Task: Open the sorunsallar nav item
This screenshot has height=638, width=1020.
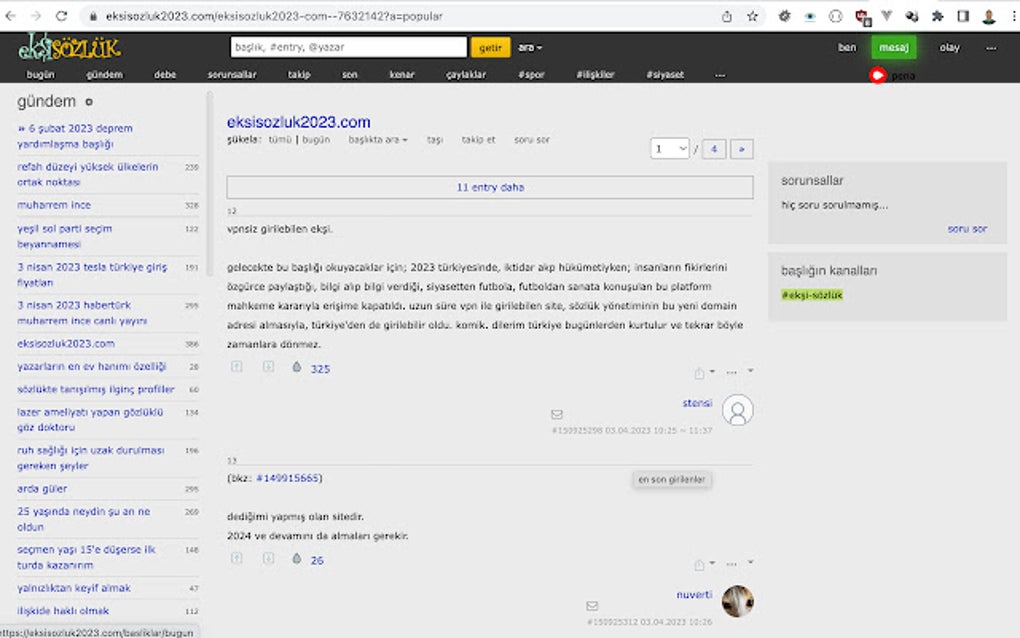Action: pyautogui.click(x=232, y=75)
